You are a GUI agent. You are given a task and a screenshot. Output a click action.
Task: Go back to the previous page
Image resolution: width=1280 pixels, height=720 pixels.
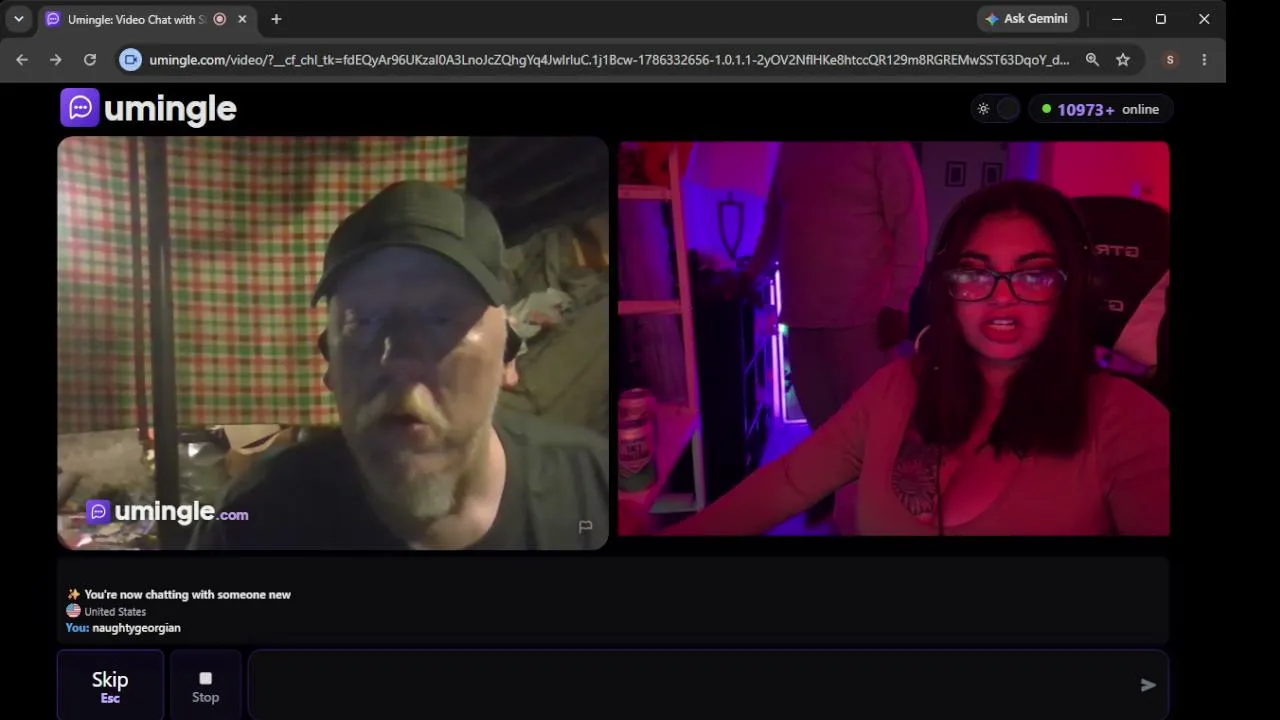22,60
